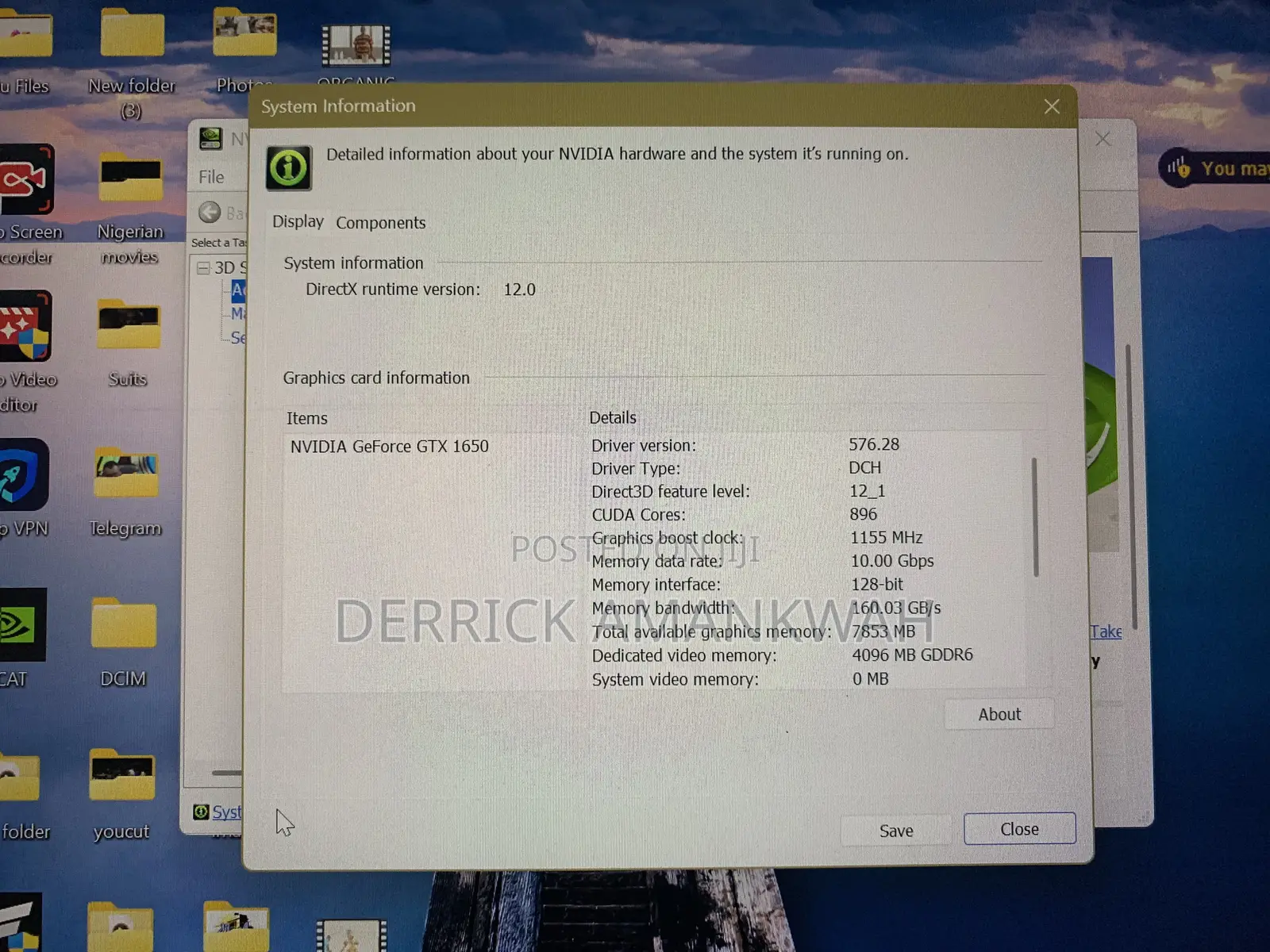
Task: Switch to the Components tab
Action: click(380, 223)
